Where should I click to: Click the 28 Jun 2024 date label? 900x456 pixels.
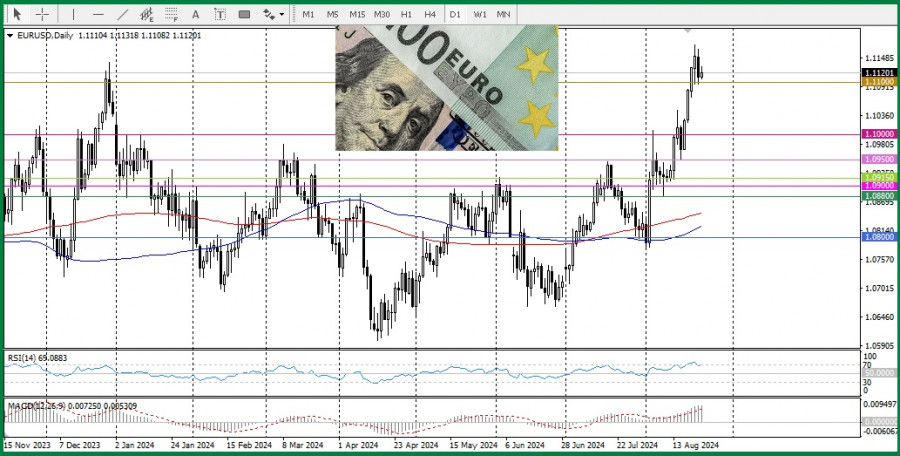tap(583, 445)
